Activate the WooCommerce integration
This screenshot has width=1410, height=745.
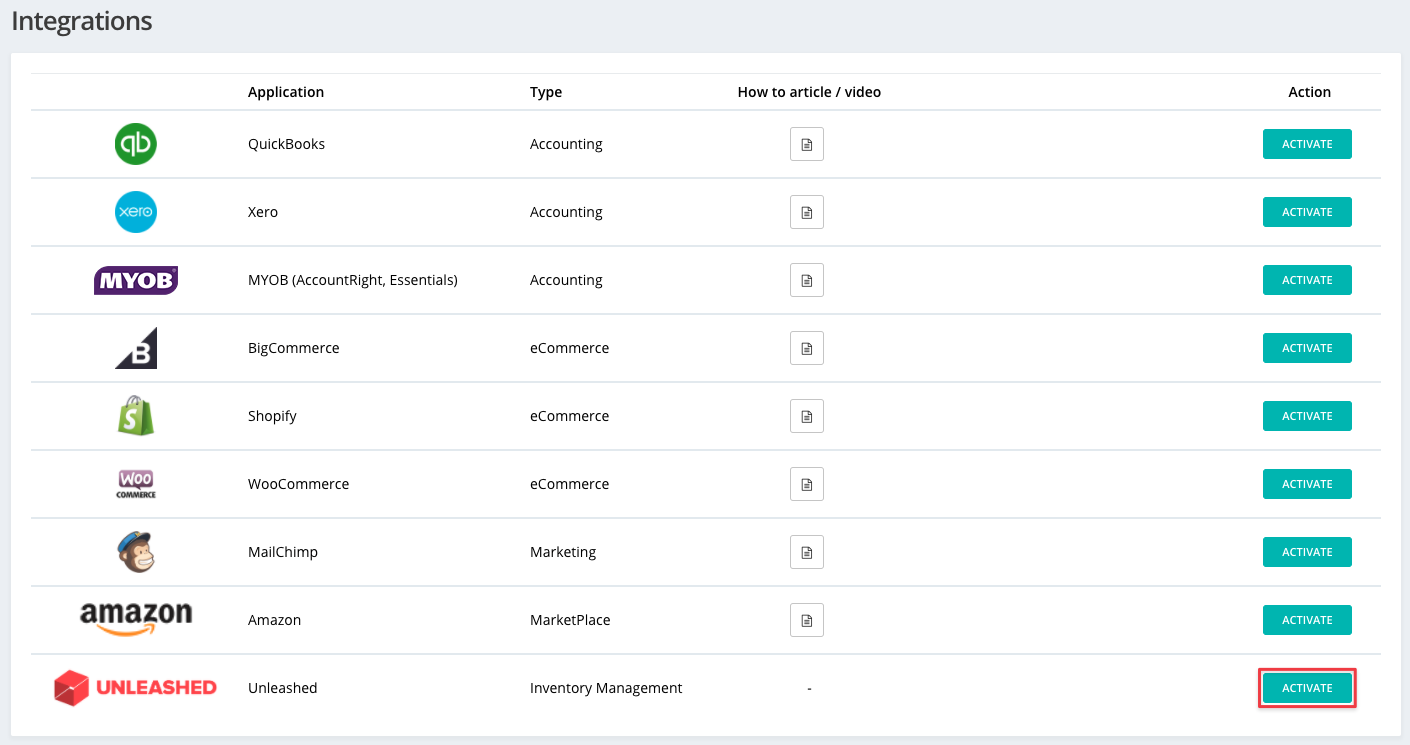pos(1307,484)
